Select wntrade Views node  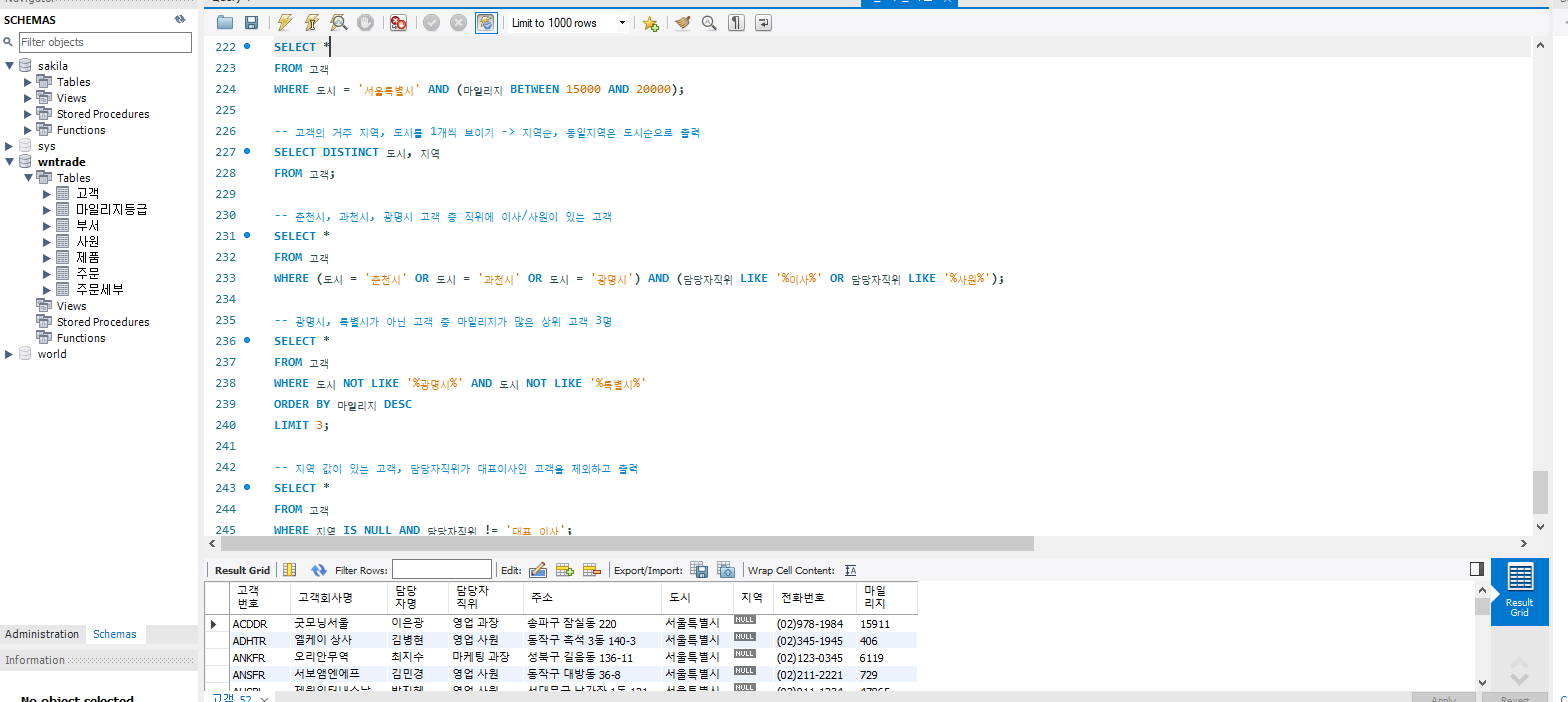(x=71, y=306)
